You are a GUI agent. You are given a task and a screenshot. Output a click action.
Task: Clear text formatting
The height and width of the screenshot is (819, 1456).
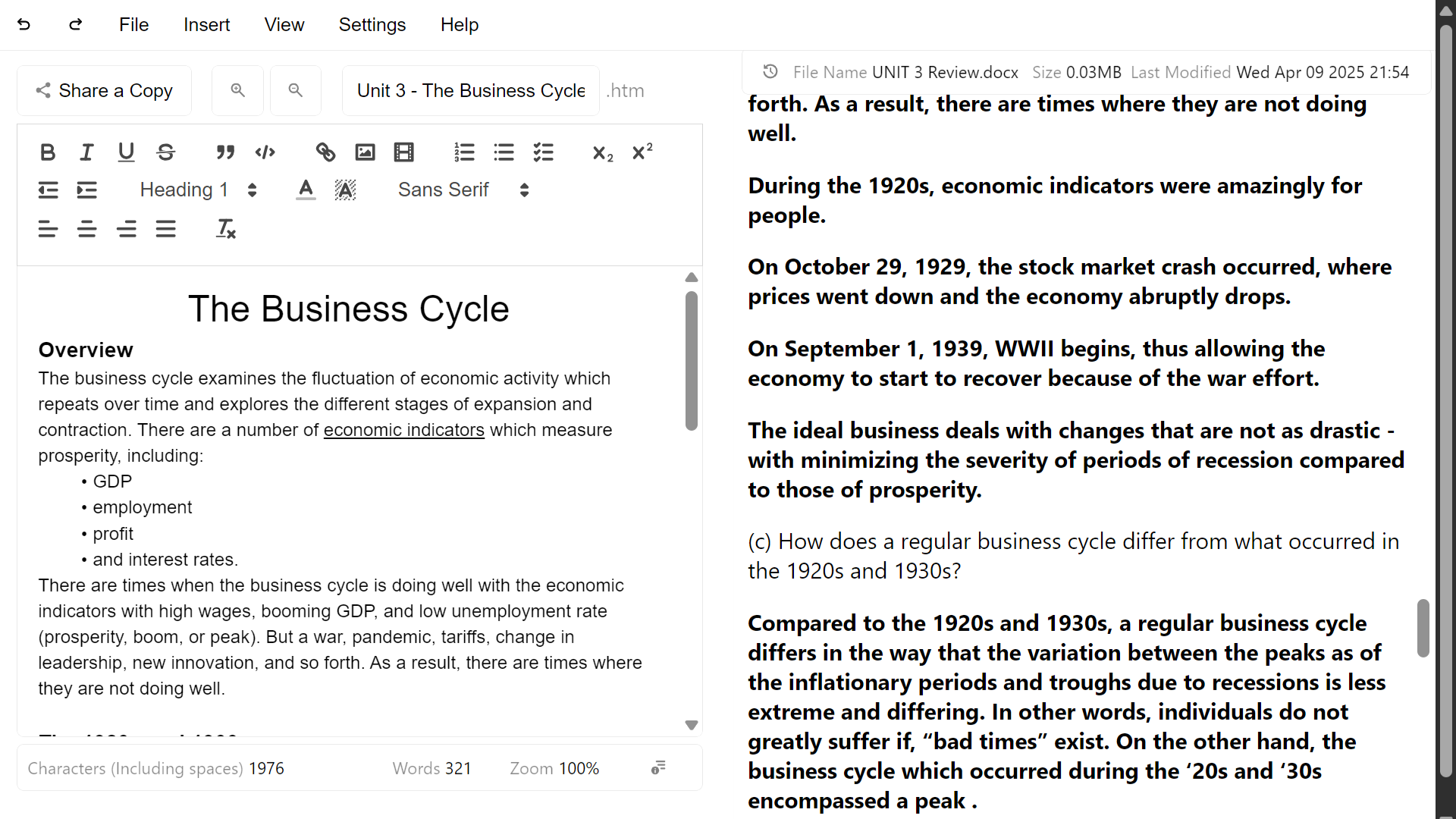coord(226,229)
